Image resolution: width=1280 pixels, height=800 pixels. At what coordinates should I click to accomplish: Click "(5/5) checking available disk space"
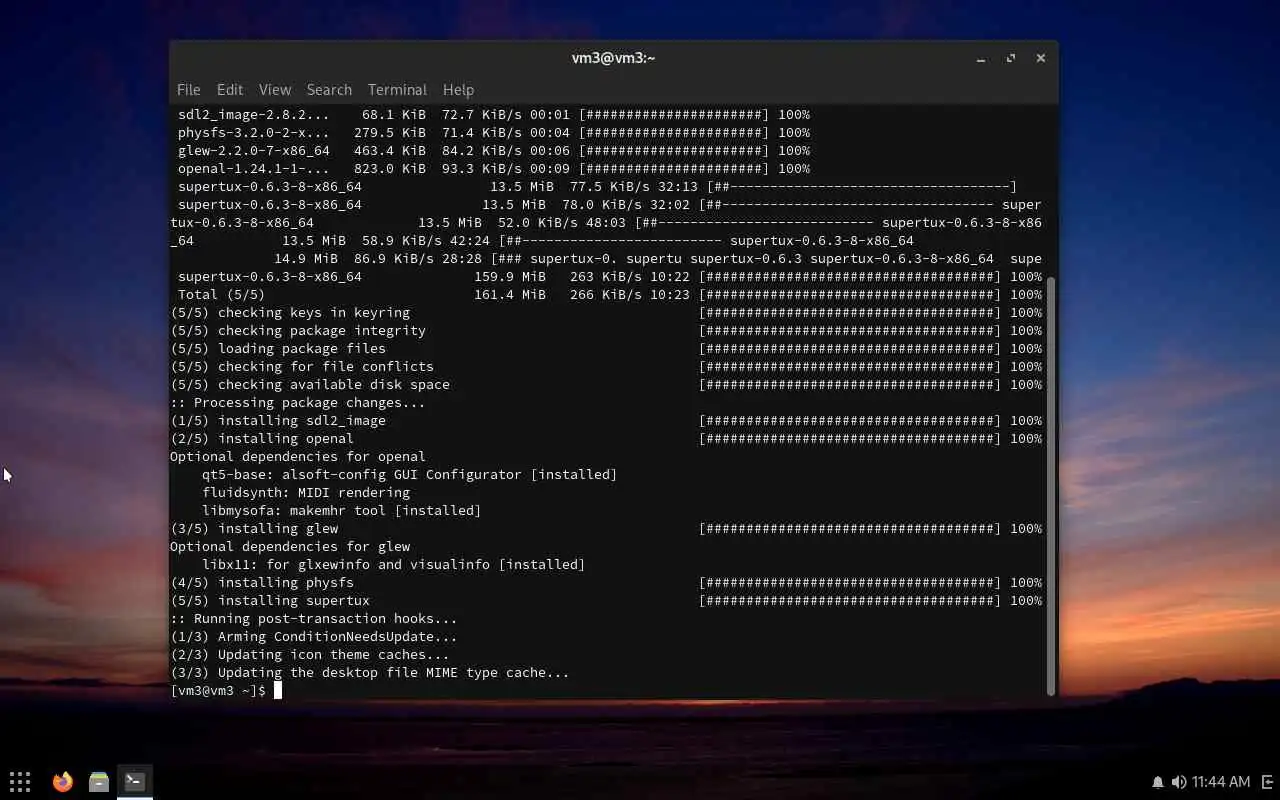pos(310,385)
